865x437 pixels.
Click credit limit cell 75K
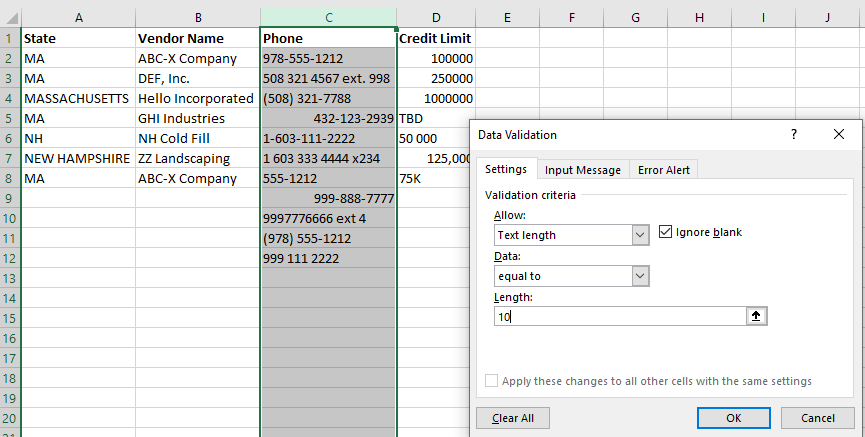(433, 178)
